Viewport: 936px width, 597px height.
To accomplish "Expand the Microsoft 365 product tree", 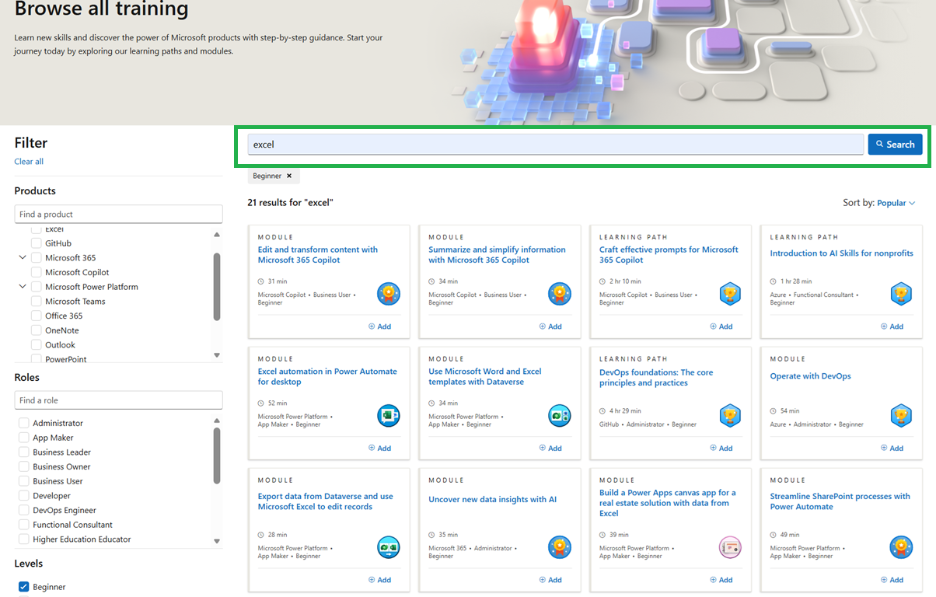I will tap(22, 257).
